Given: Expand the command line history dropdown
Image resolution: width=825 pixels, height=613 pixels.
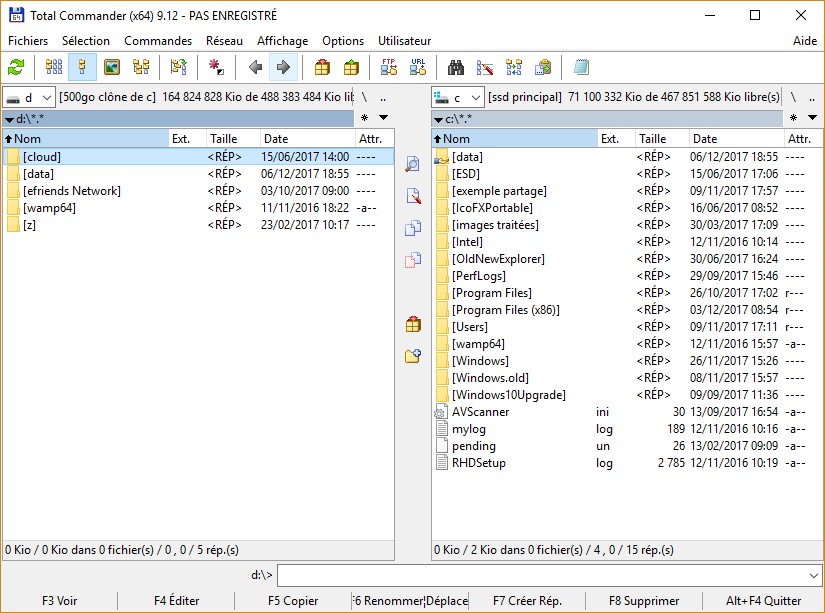Looking at the screenshot, I should coord(812,576).
